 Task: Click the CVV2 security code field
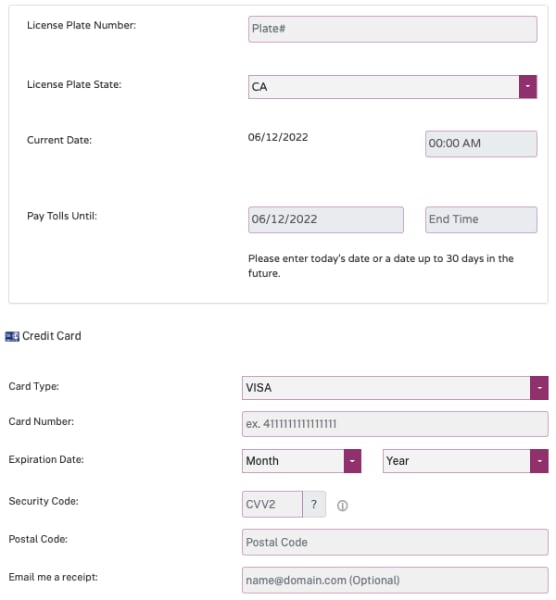click(x=272, y=504)
